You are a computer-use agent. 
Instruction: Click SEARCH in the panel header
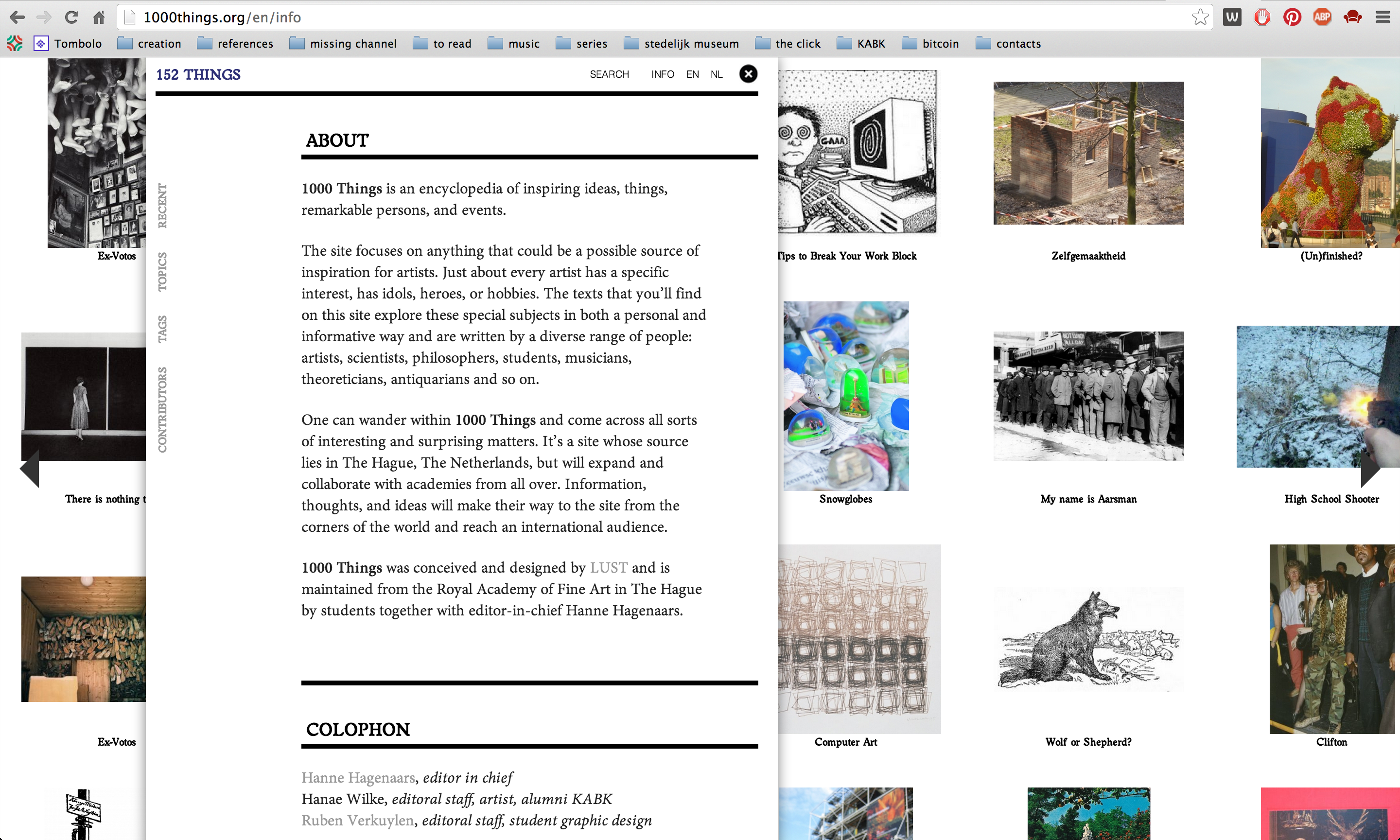[x=609, y=74]
